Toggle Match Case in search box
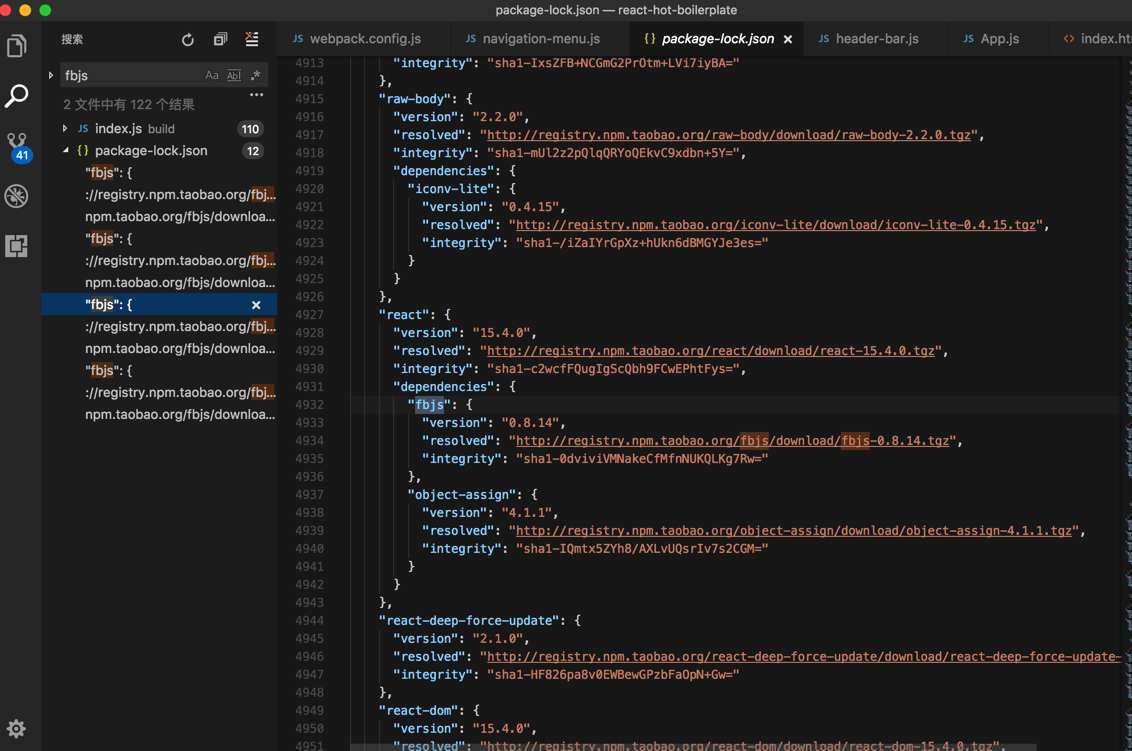 pos(211,76)
